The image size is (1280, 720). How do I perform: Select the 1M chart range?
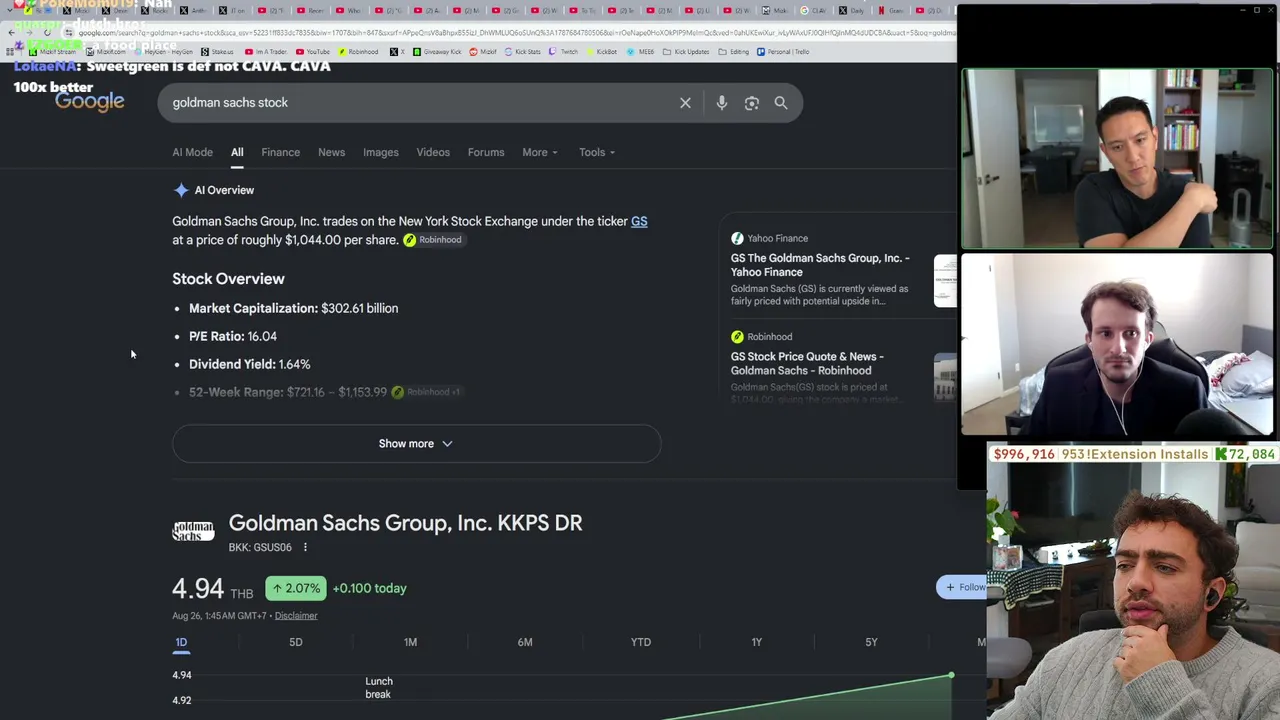410,642
